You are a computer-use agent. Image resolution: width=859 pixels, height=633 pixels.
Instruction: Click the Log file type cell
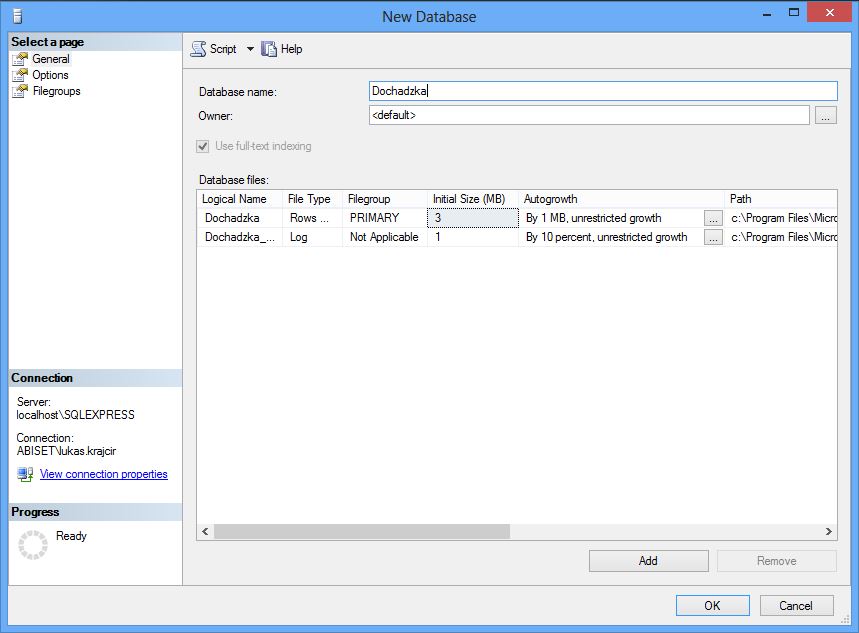click(312, 237)
